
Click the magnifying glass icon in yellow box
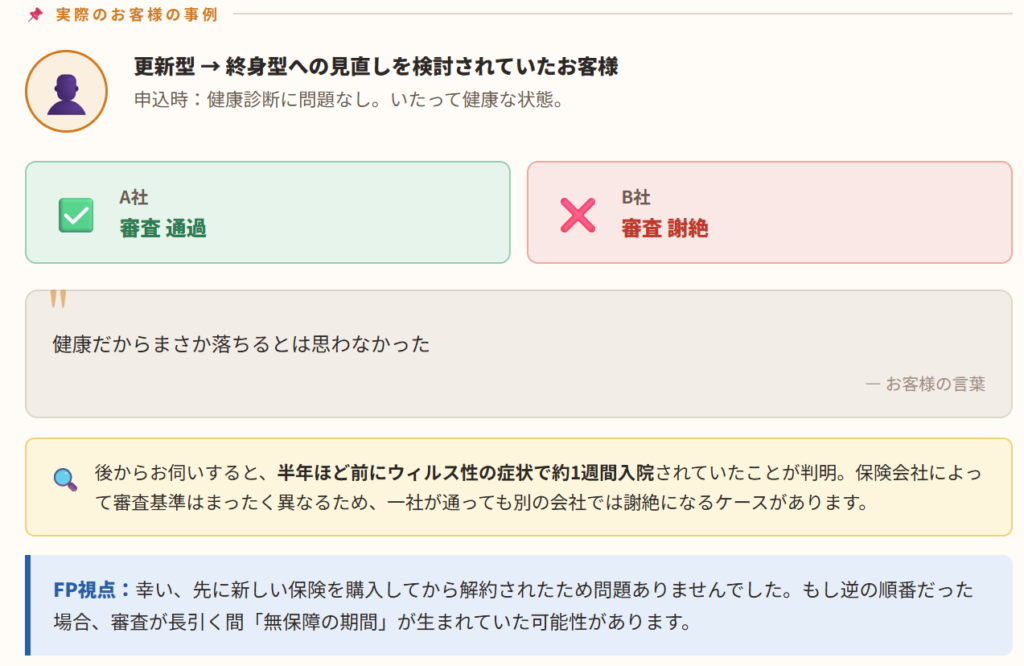click(65, 479)
